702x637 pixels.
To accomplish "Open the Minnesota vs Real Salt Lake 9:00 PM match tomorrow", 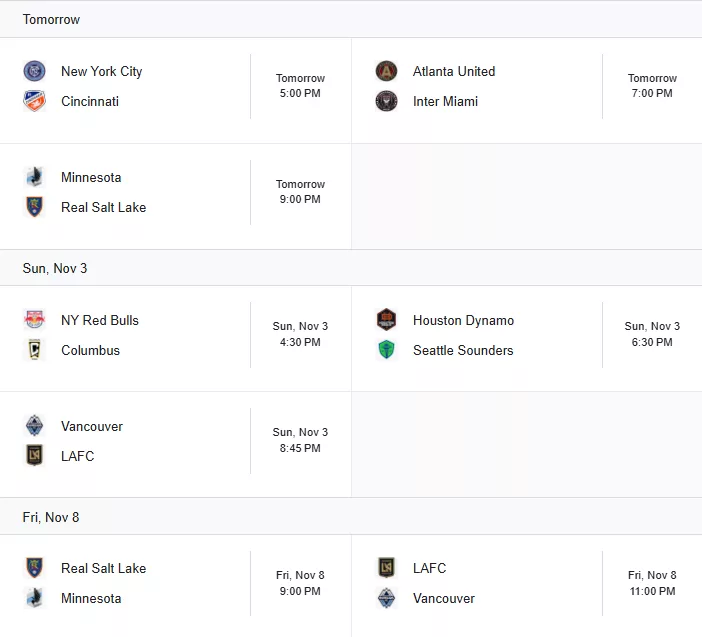I will [176, 197].
